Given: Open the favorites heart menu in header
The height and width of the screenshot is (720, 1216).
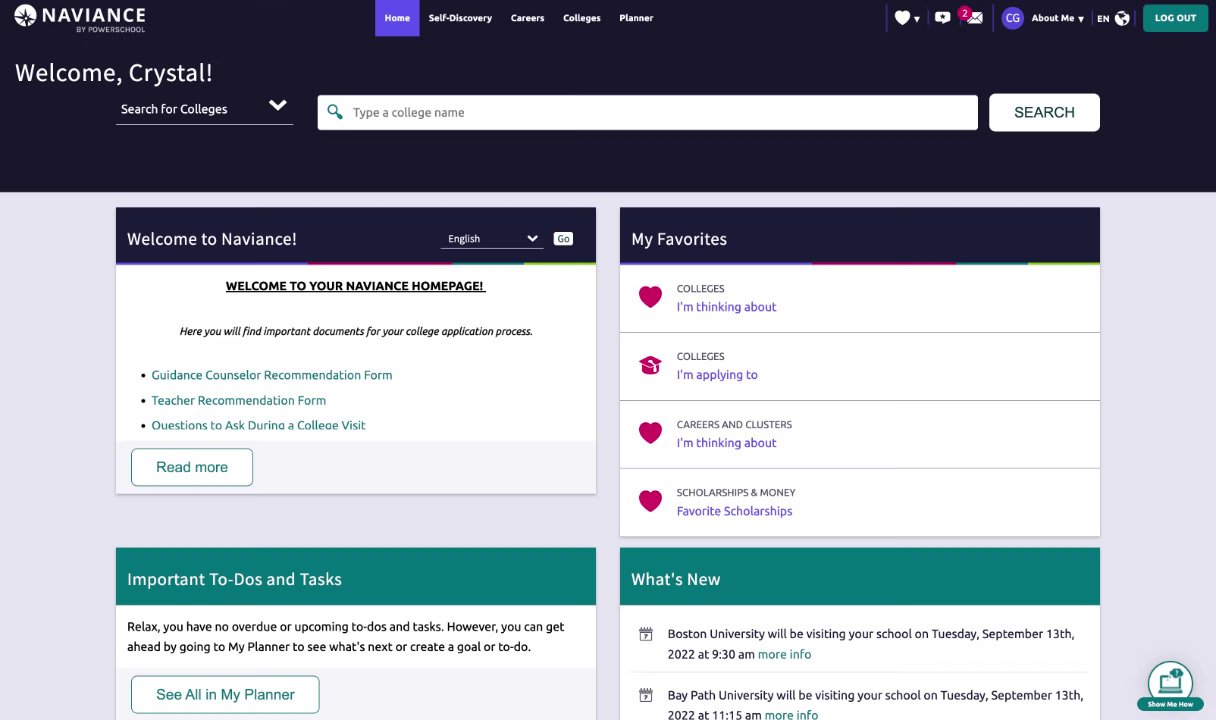Looking at the screenshot, I should point(902,18).
